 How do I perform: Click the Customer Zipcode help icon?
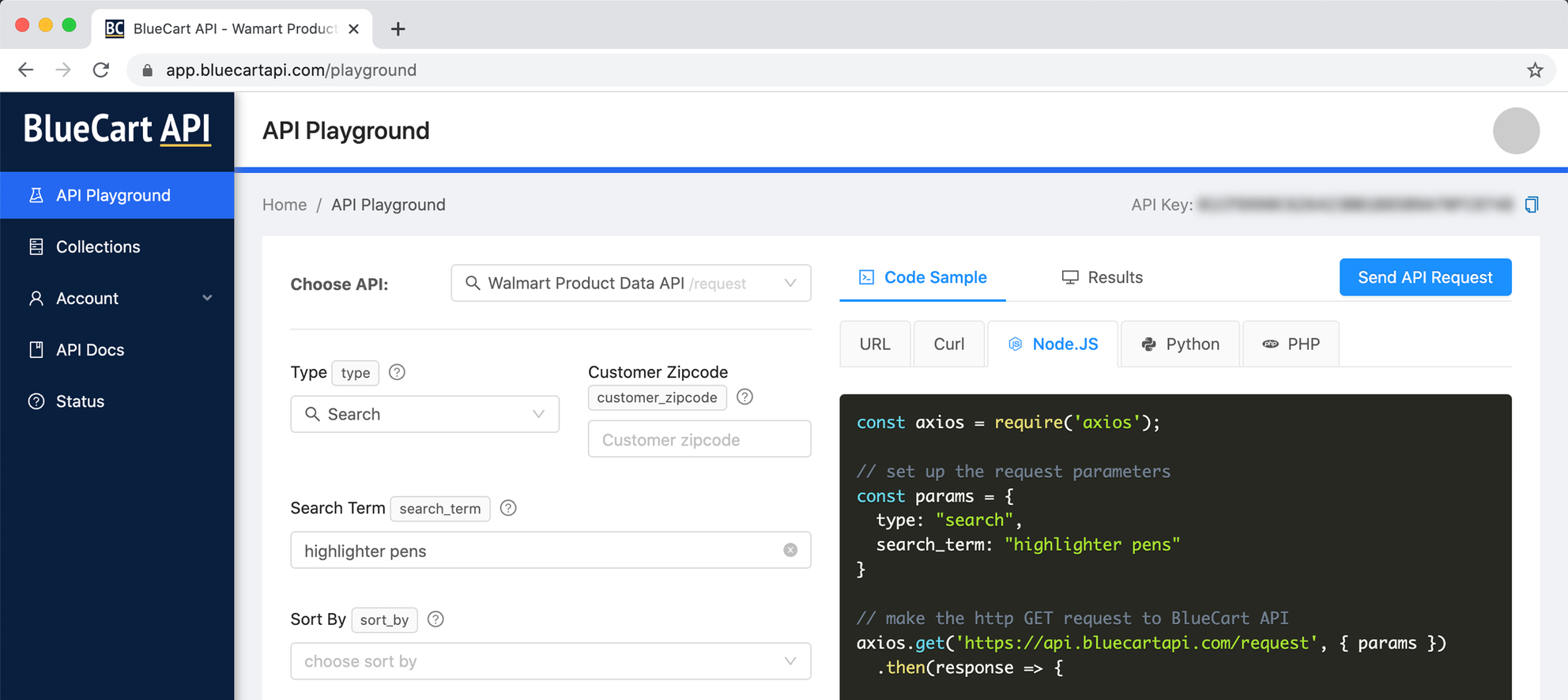point(744,397)
